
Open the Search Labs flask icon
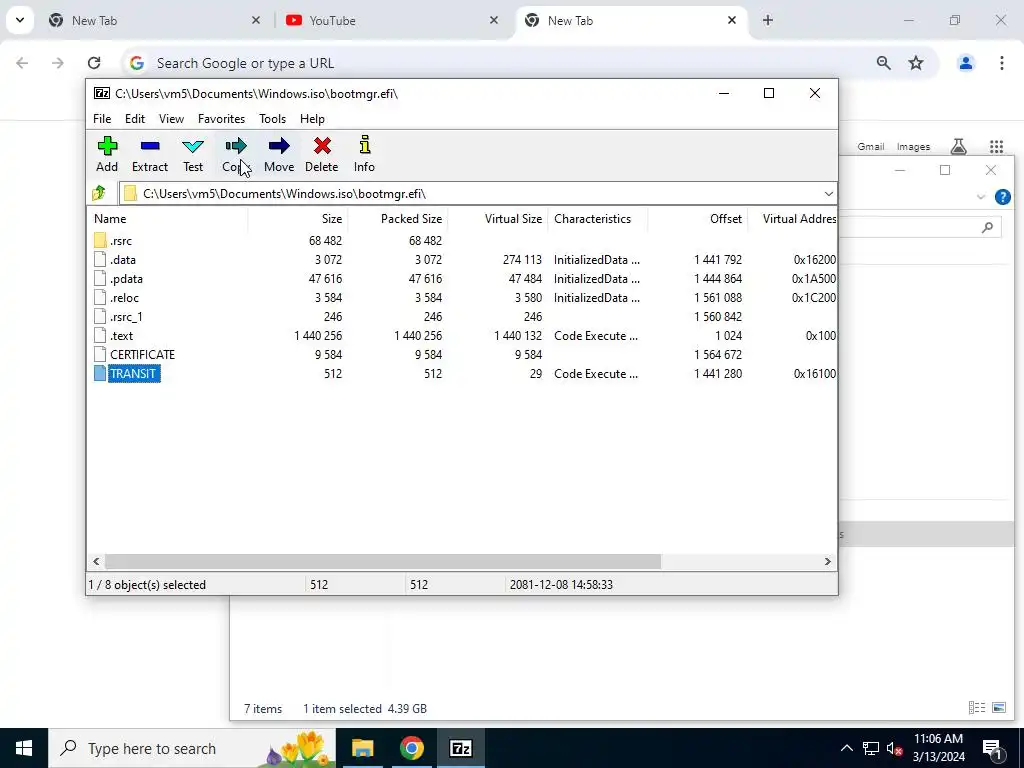tap(959, 146)
